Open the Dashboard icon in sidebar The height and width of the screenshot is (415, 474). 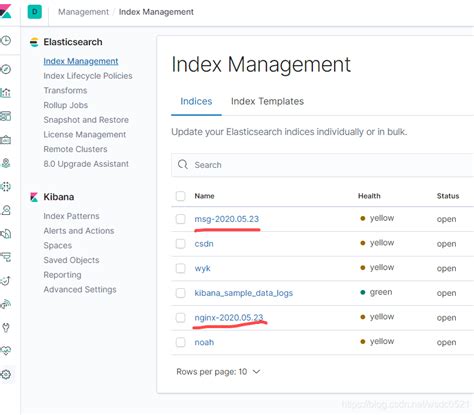[x=6, y=116]
